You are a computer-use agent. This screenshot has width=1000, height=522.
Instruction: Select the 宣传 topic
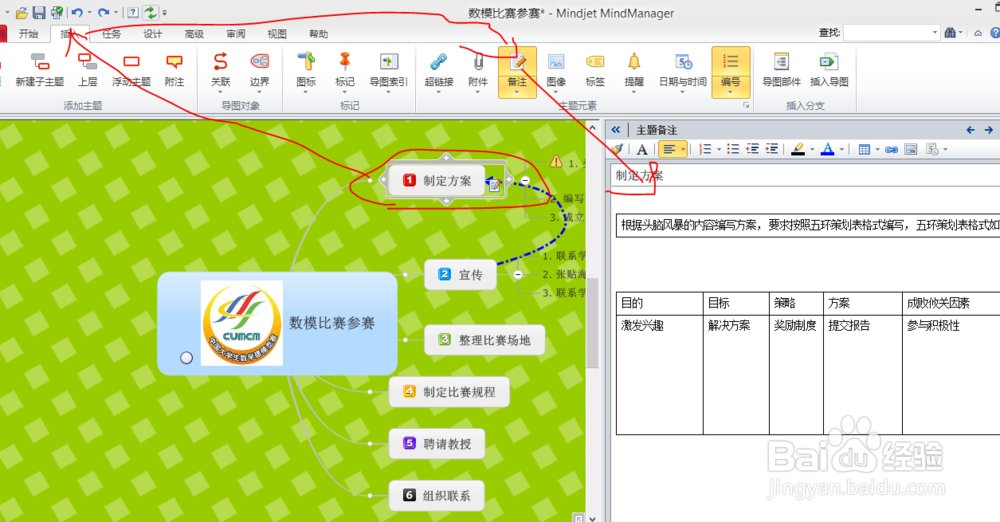[460, 274]
